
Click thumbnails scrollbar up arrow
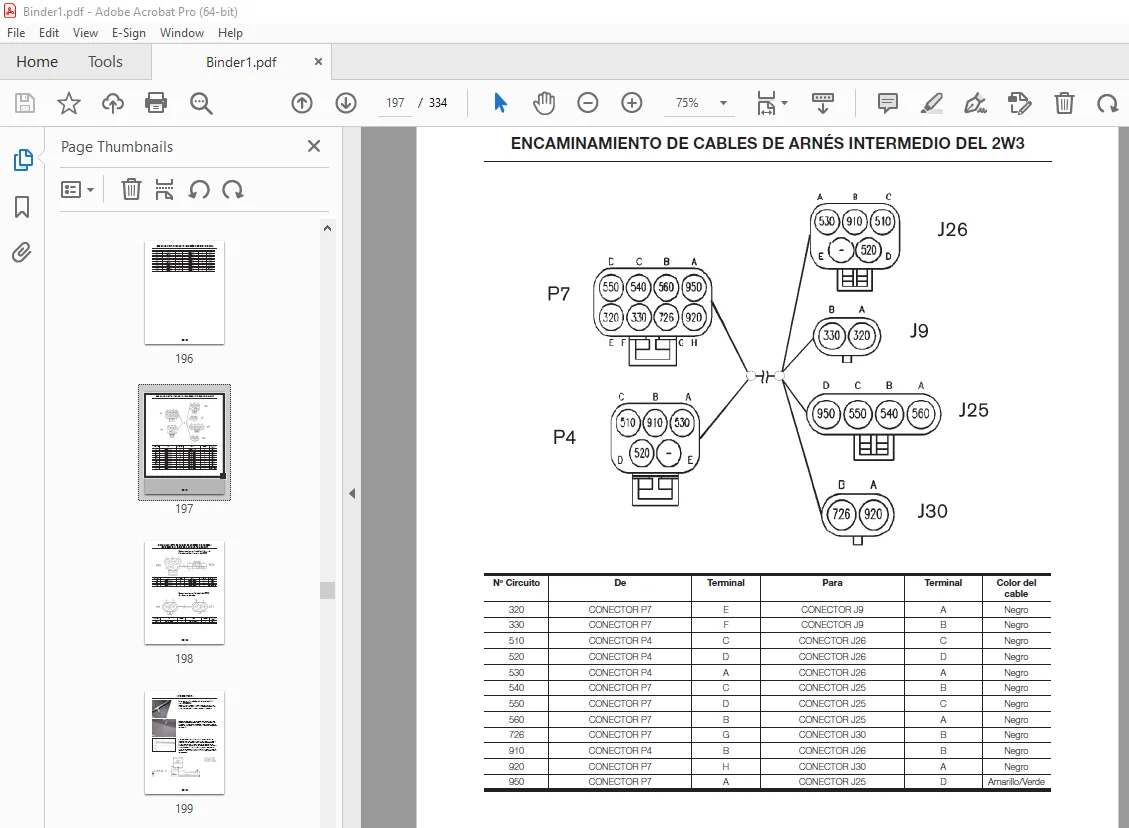(x=328, y=228)
